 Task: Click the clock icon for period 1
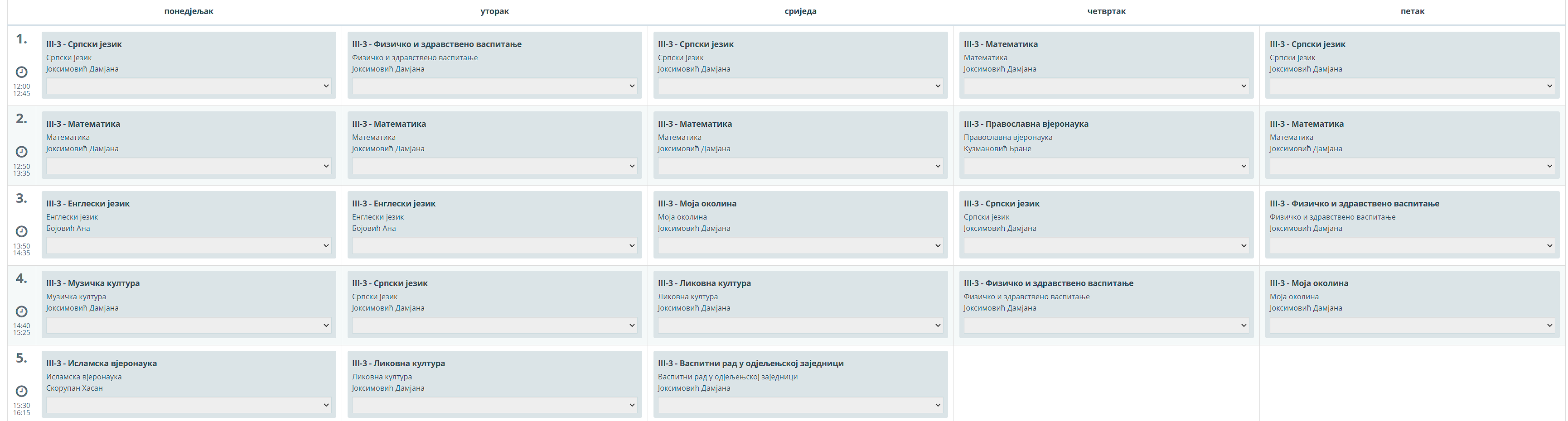21,72
